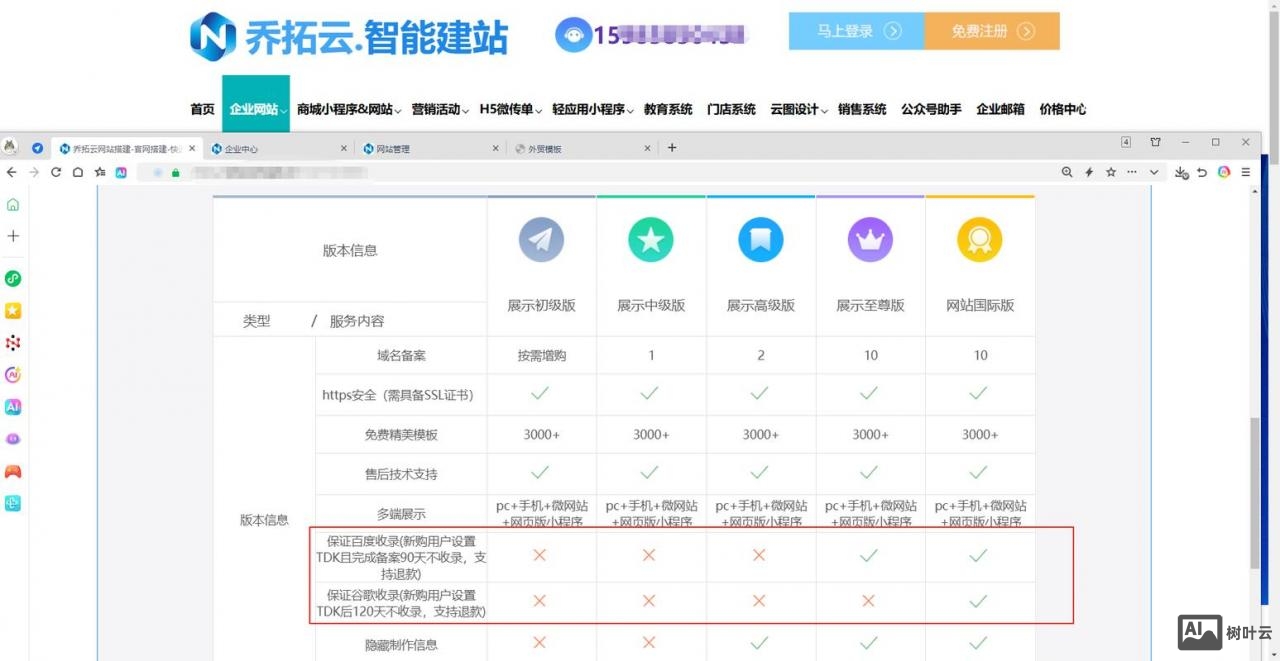Select the 展示至尊版 crown icon
The width and height of the screenshot is (1280, 661).
point(870,239)
